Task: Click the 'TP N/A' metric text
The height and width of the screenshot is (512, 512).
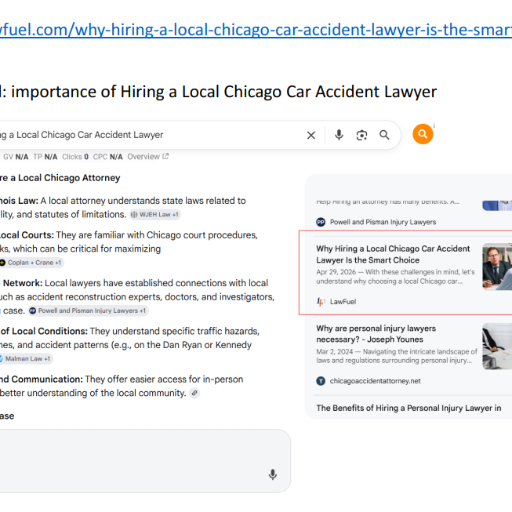Action: click(45, 157)
